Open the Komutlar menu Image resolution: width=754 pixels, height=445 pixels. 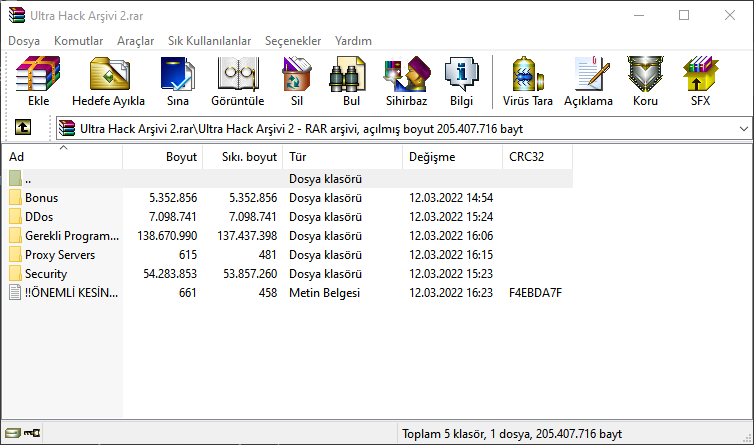[x=78, y=41]
